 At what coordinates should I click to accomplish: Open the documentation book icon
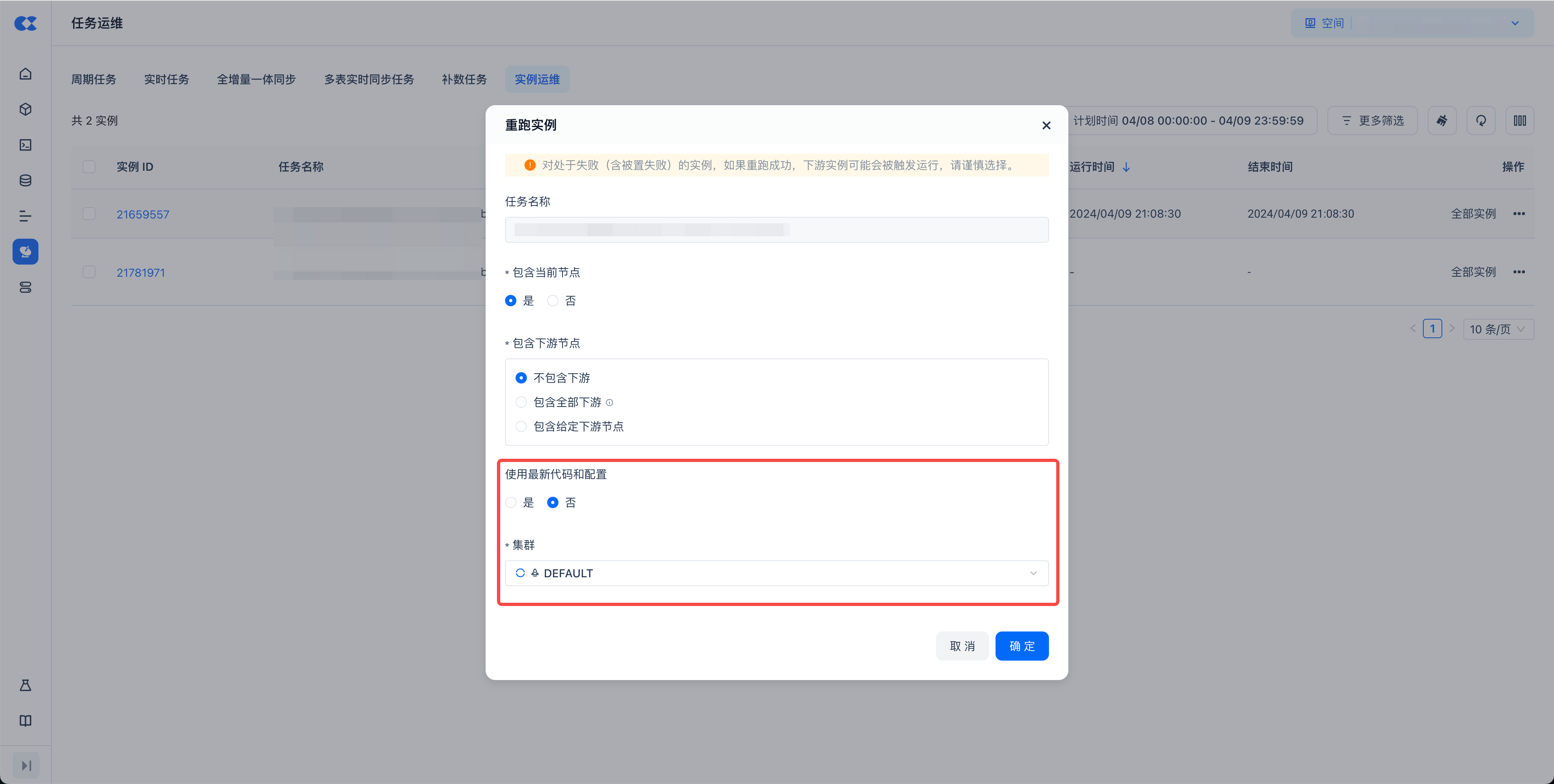point(25,720)
